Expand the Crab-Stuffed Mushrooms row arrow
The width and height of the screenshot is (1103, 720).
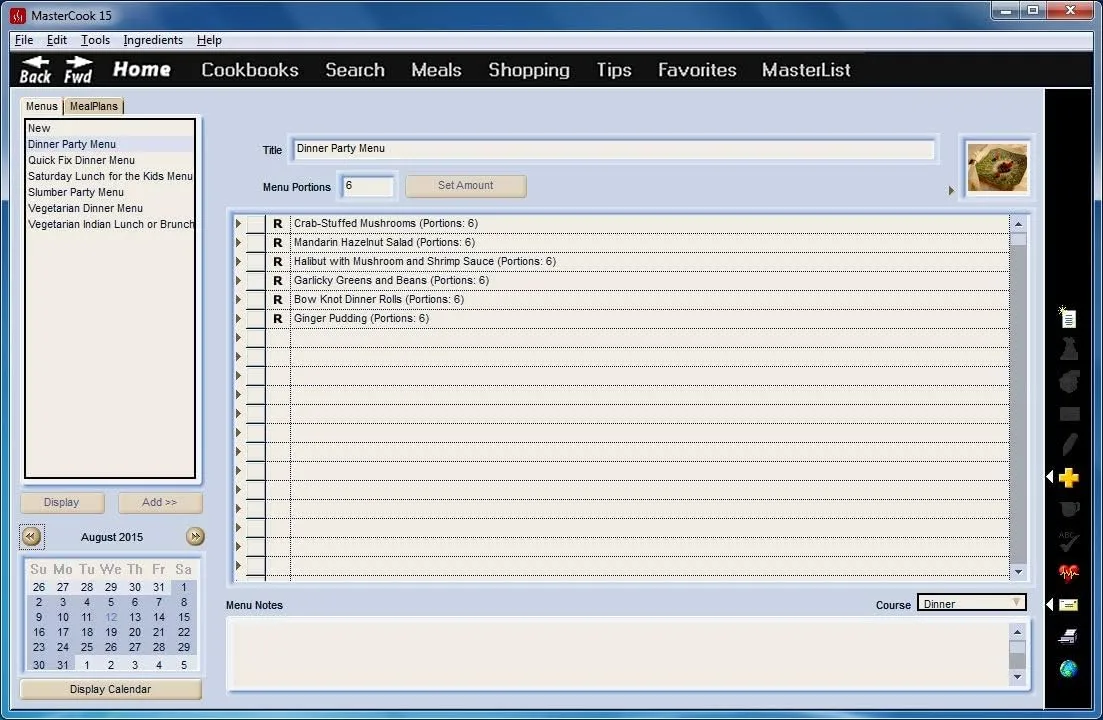tap(238, 223)
